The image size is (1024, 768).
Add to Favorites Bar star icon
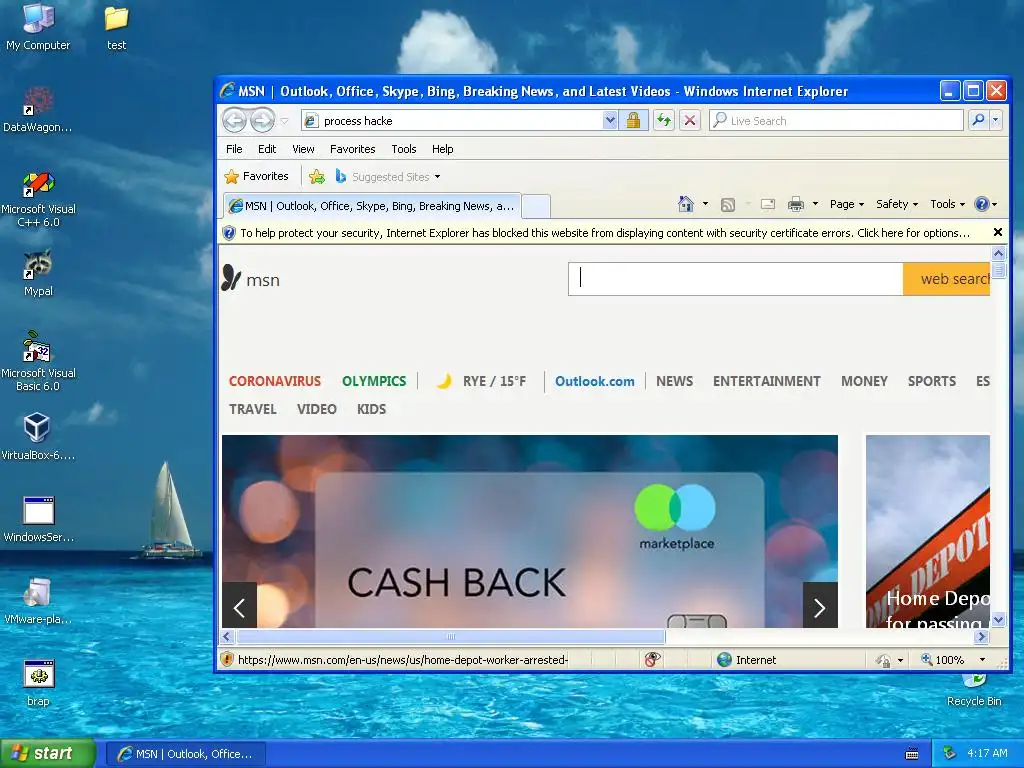[x=317, y=176]
